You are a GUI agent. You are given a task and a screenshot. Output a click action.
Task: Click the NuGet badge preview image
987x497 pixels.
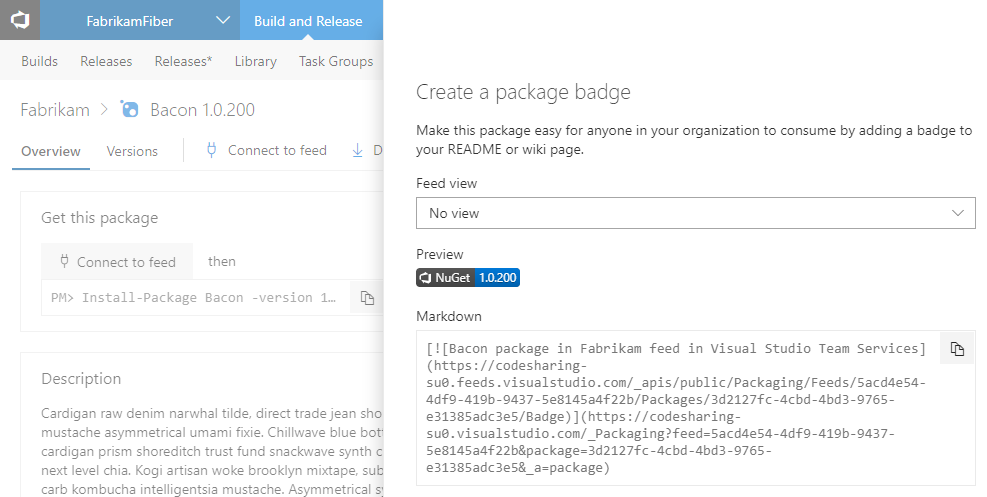pos(468,277)
